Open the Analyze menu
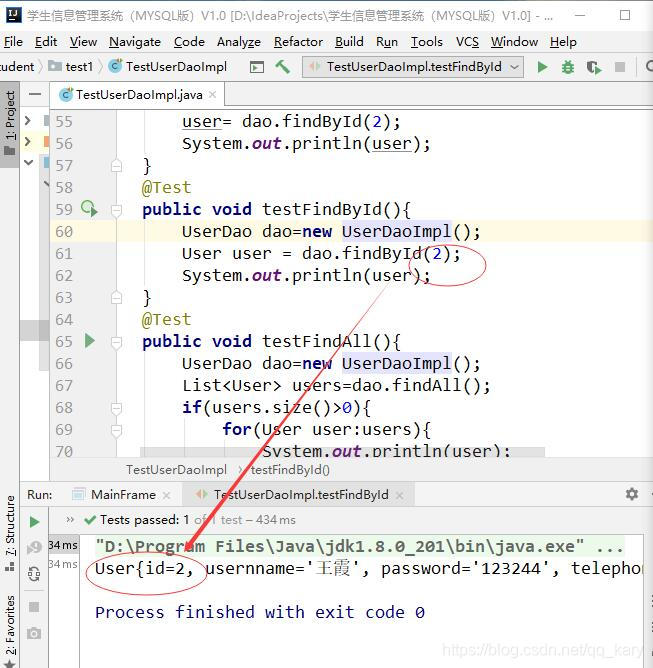This screenshot has height=668, width=653. tap(239, 42)
